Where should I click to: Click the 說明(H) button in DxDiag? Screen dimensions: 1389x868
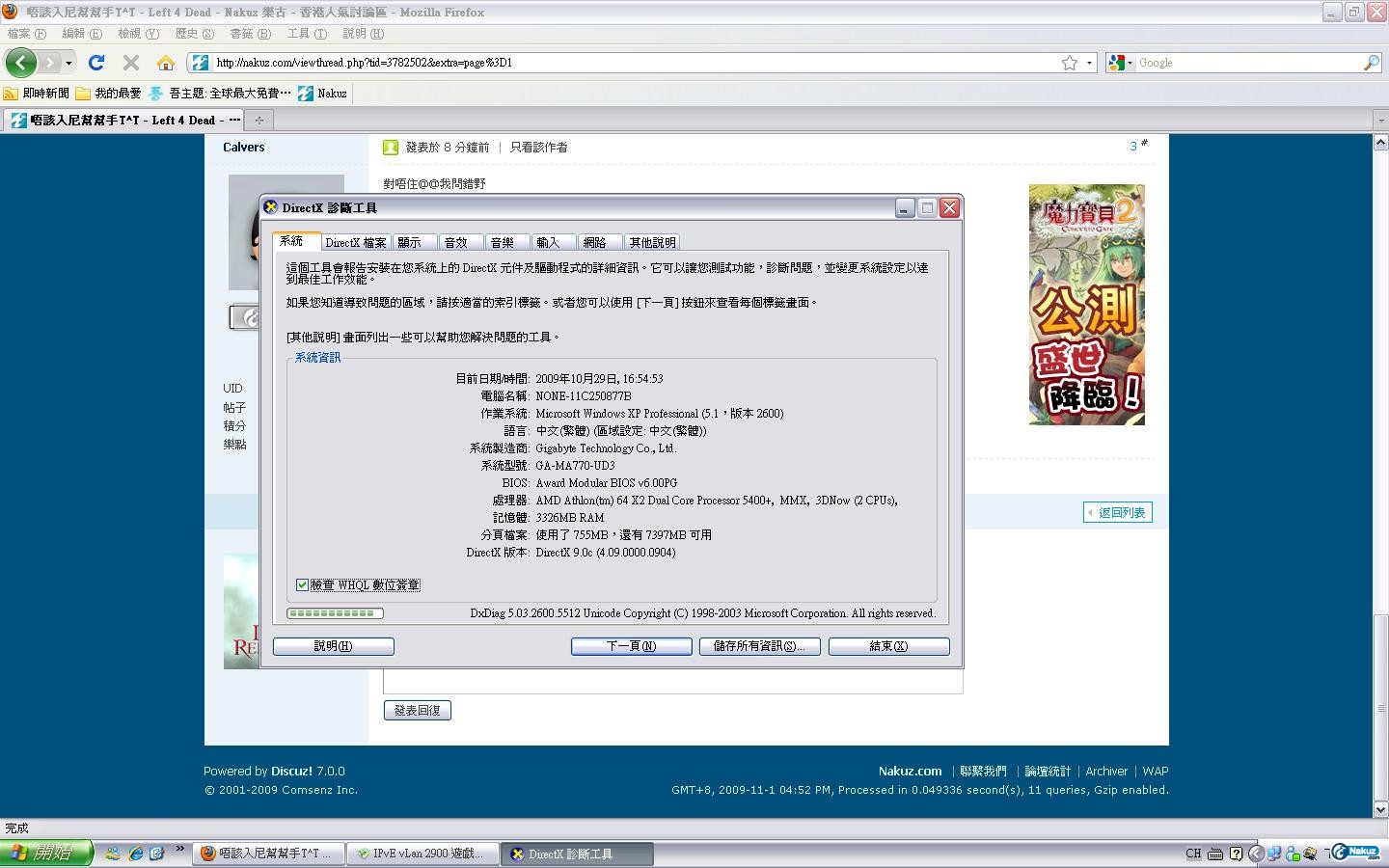pyautogui.click(x=333, y=646)
